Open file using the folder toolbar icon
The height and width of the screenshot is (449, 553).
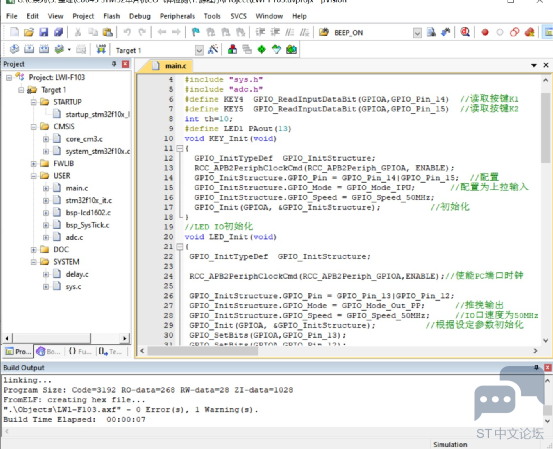pos(29,32)
